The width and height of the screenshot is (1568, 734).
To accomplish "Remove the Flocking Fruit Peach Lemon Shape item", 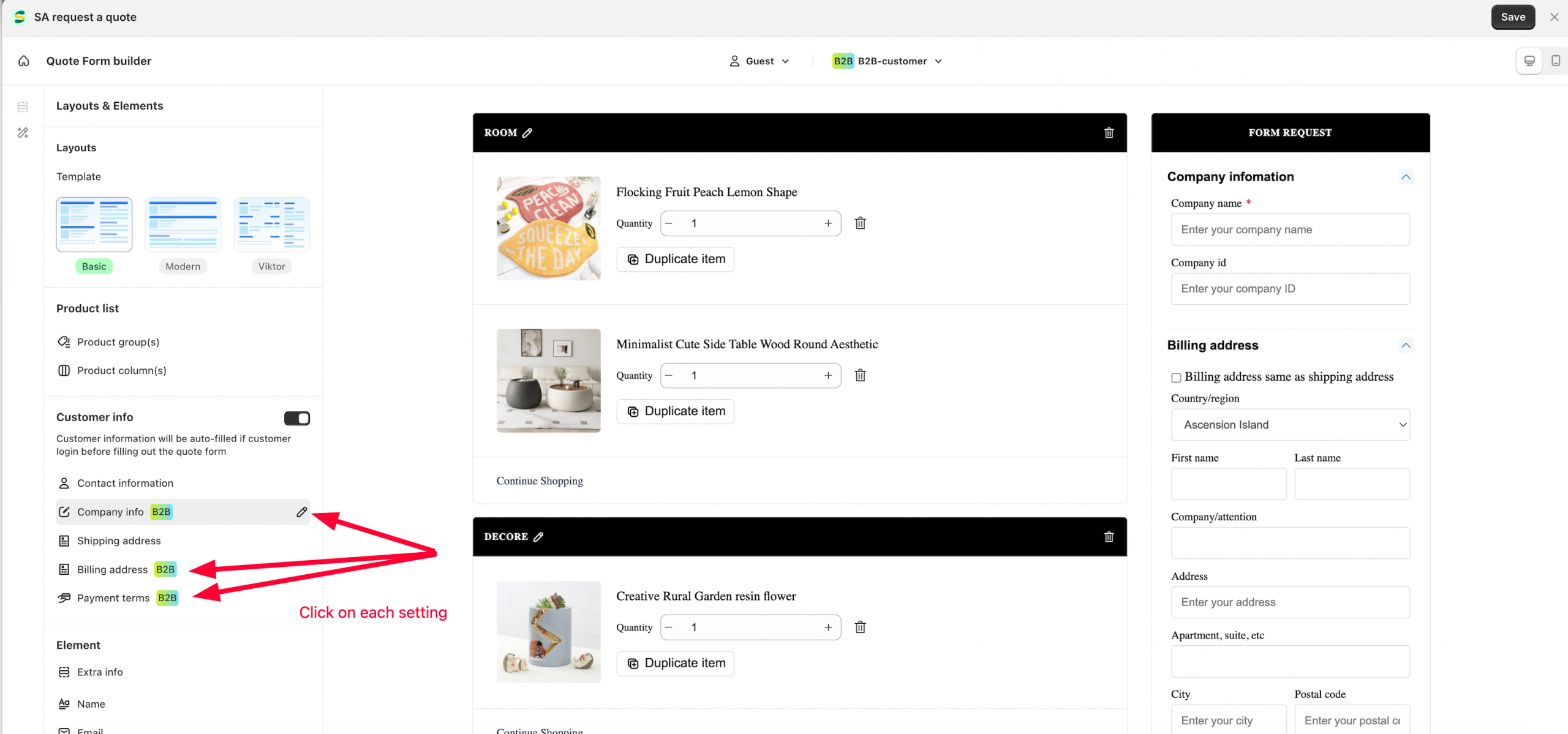I will tap(861, 223).
